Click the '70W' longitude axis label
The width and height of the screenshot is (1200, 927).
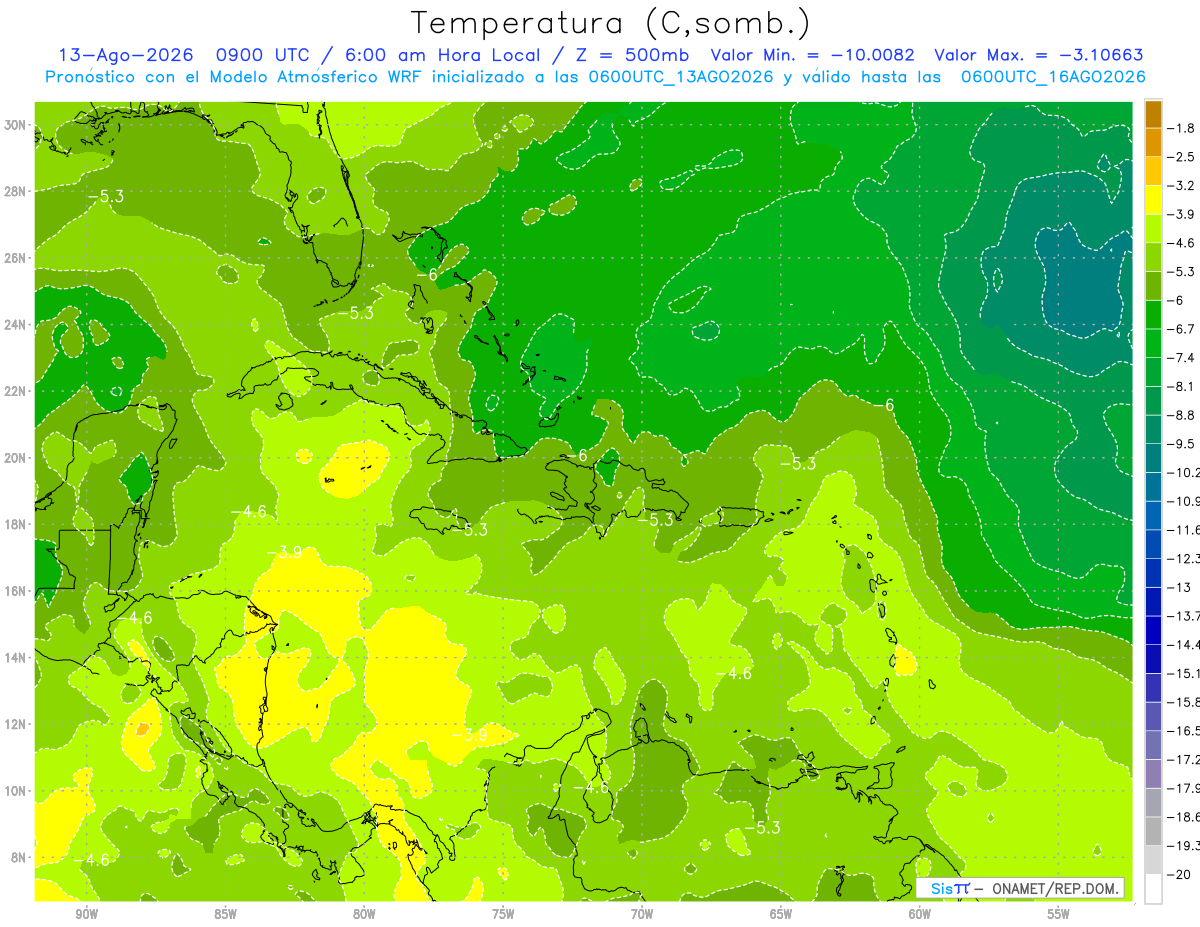coord(642,915)
